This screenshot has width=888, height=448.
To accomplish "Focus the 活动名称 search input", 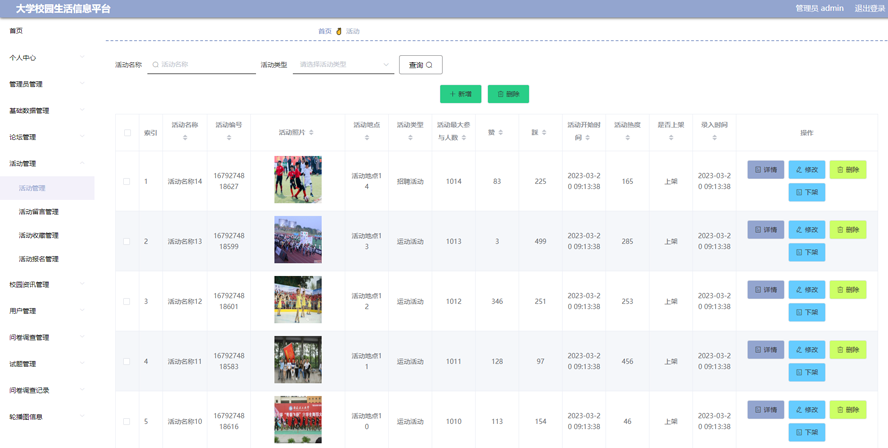I will coord(202,65).
